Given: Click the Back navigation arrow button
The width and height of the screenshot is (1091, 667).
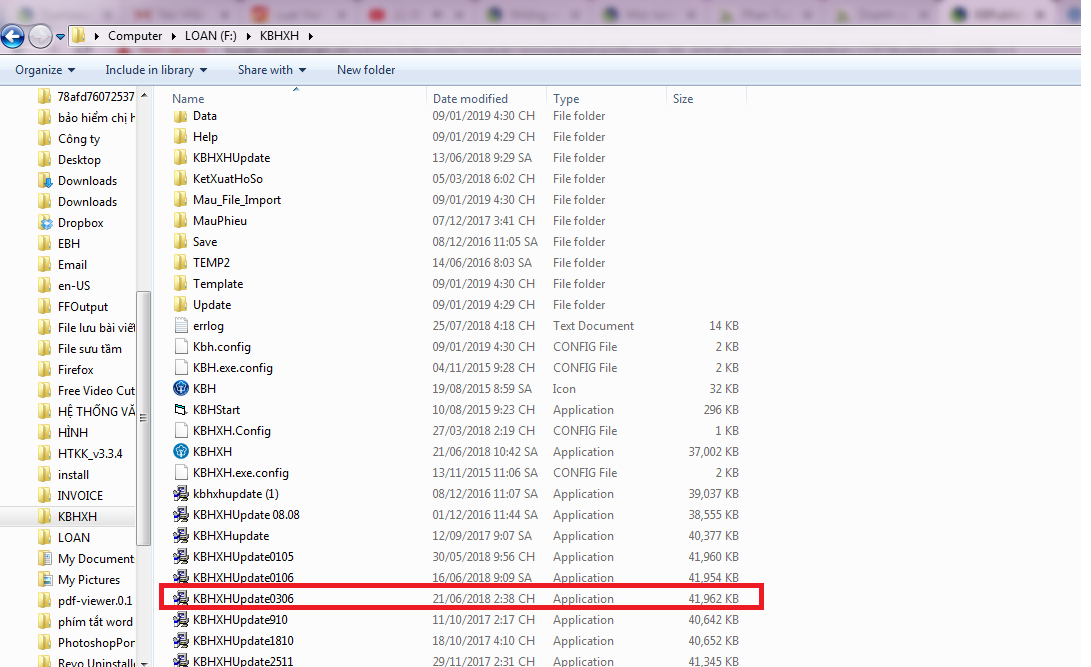Looking at the screenshot, I should (13, 37).
